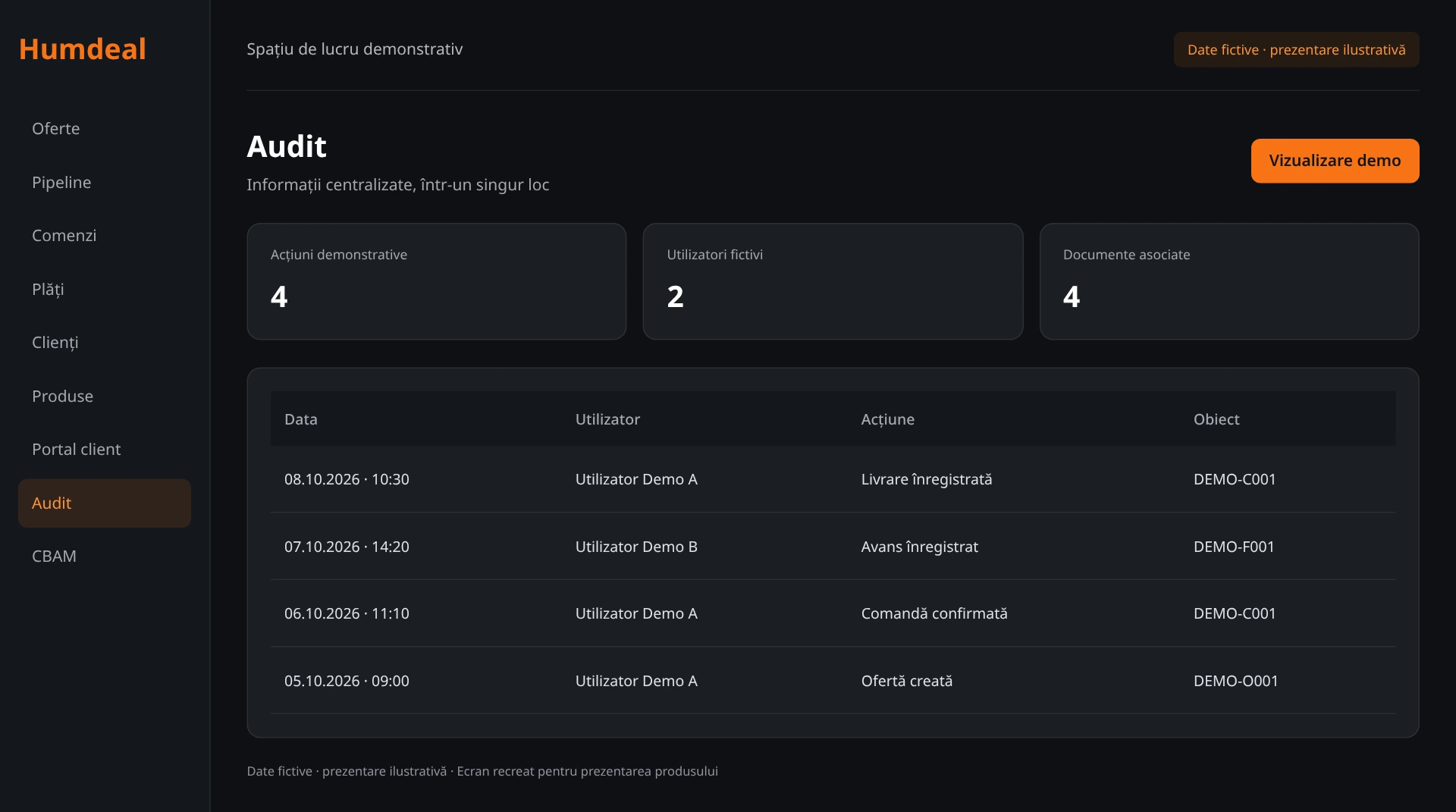Click Ofertă creată action cell

click(907, 681)
